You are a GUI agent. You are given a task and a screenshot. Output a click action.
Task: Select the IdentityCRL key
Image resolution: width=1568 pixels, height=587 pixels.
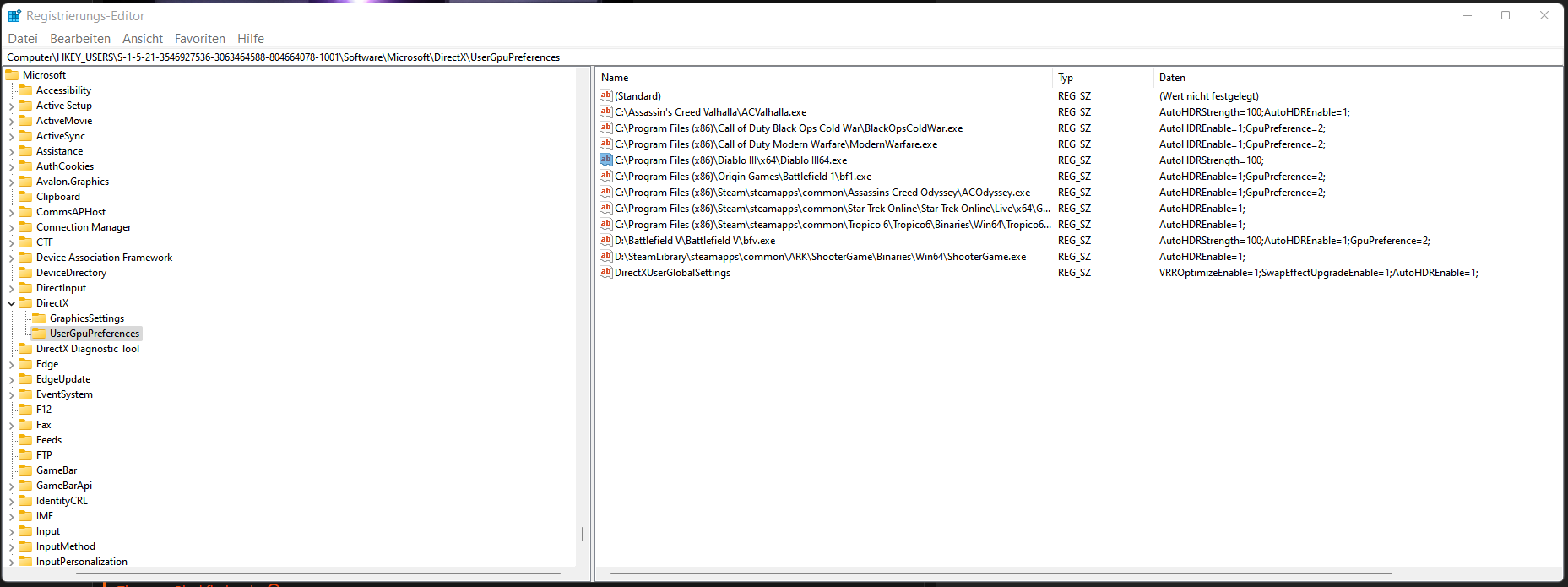(62, 501)
